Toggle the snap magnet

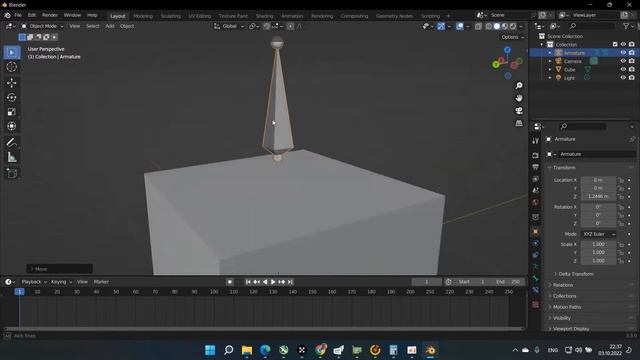[266, 27]
